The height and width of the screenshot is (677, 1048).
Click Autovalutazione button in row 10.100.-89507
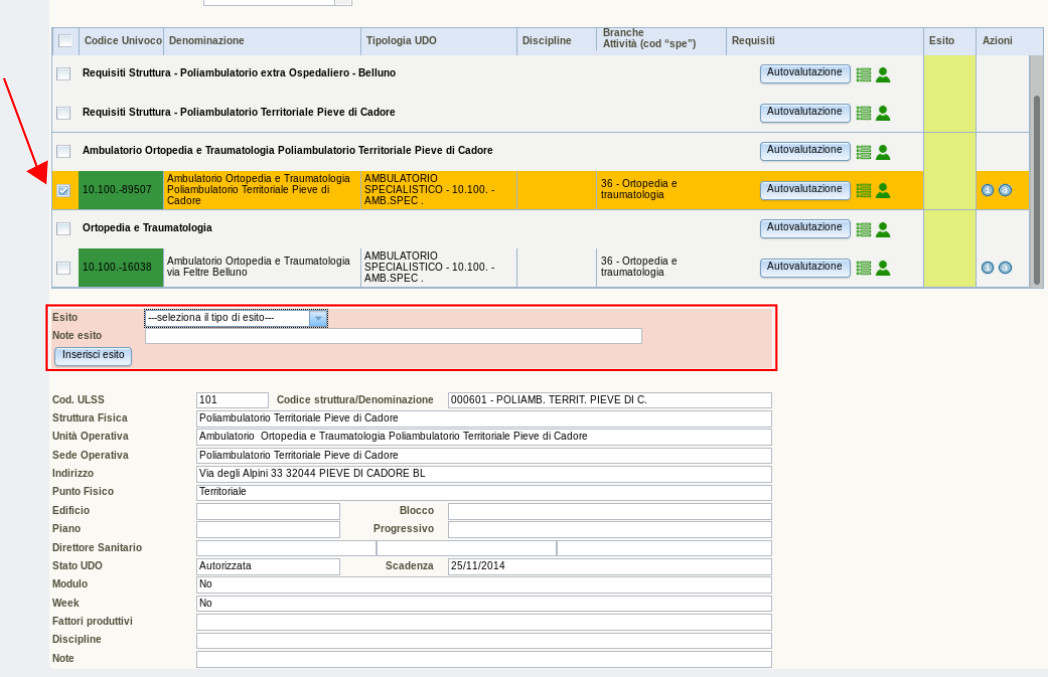[x=805, y=189]
